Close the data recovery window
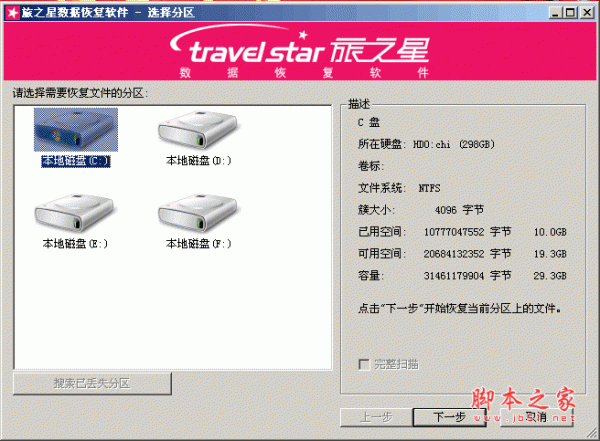600x441 pixels. (587, 13)
